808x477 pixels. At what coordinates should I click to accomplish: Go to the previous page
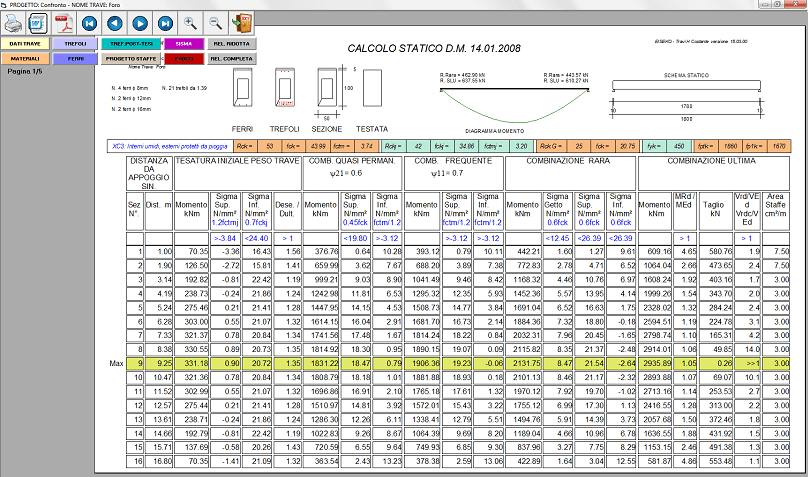[114, 23]
